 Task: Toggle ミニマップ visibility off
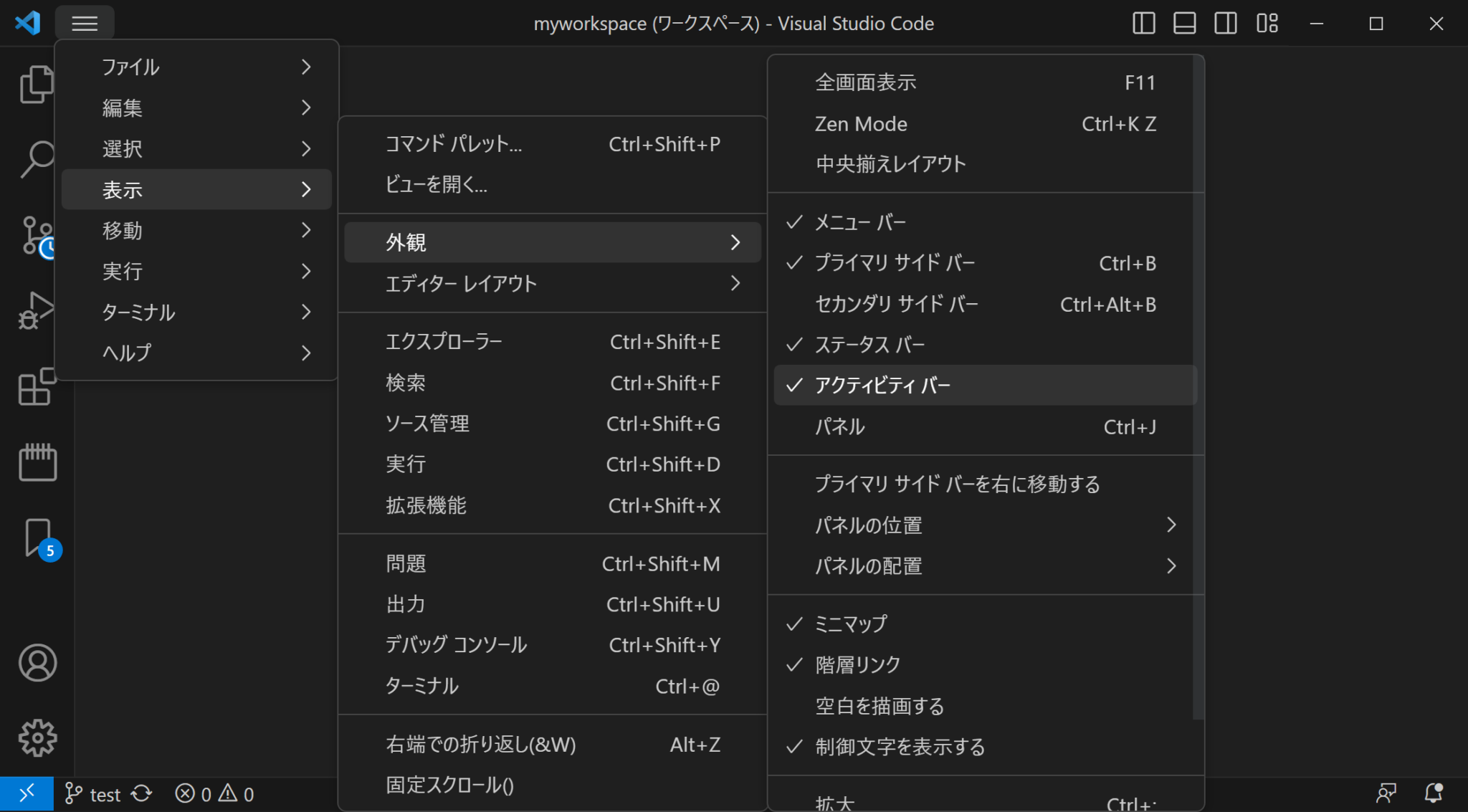click(850, 623)
